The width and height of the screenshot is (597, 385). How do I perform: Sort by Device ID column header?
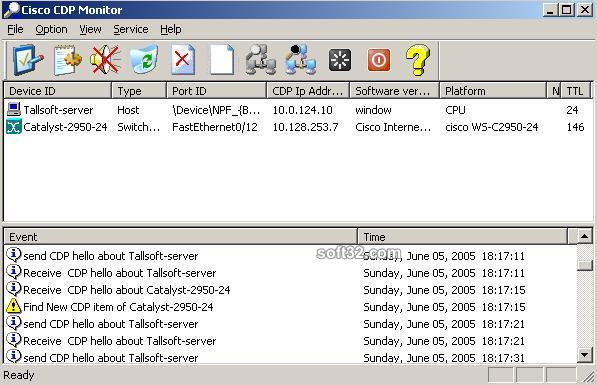point(57,91)
